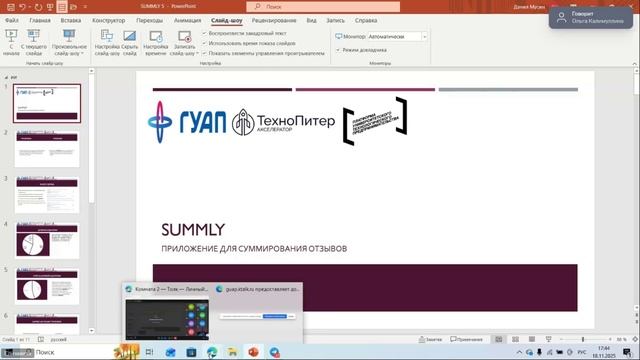
Task: Collapse the slide section arrow in thumbnail pane
Action: point(6,77)
